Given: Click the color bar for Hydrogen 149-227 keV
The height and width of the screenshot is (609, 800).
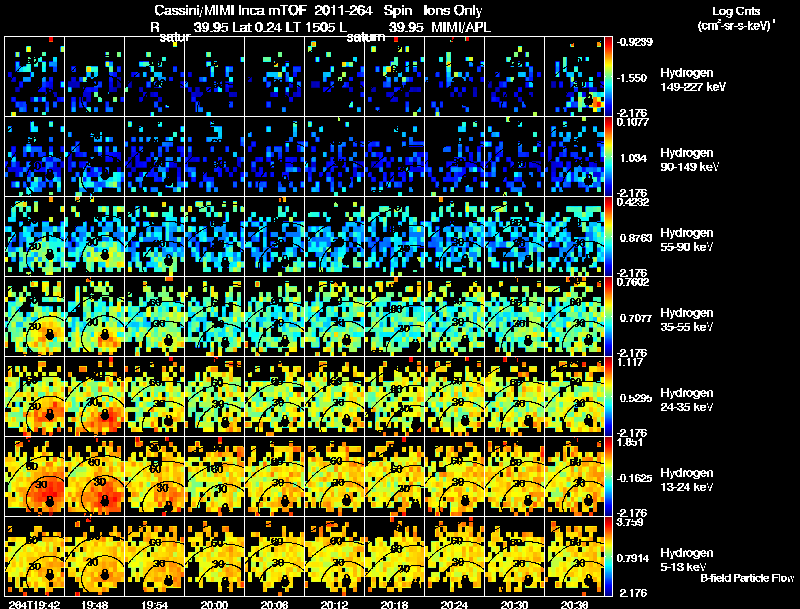Looking at the screenshot, I should point(609,76).
